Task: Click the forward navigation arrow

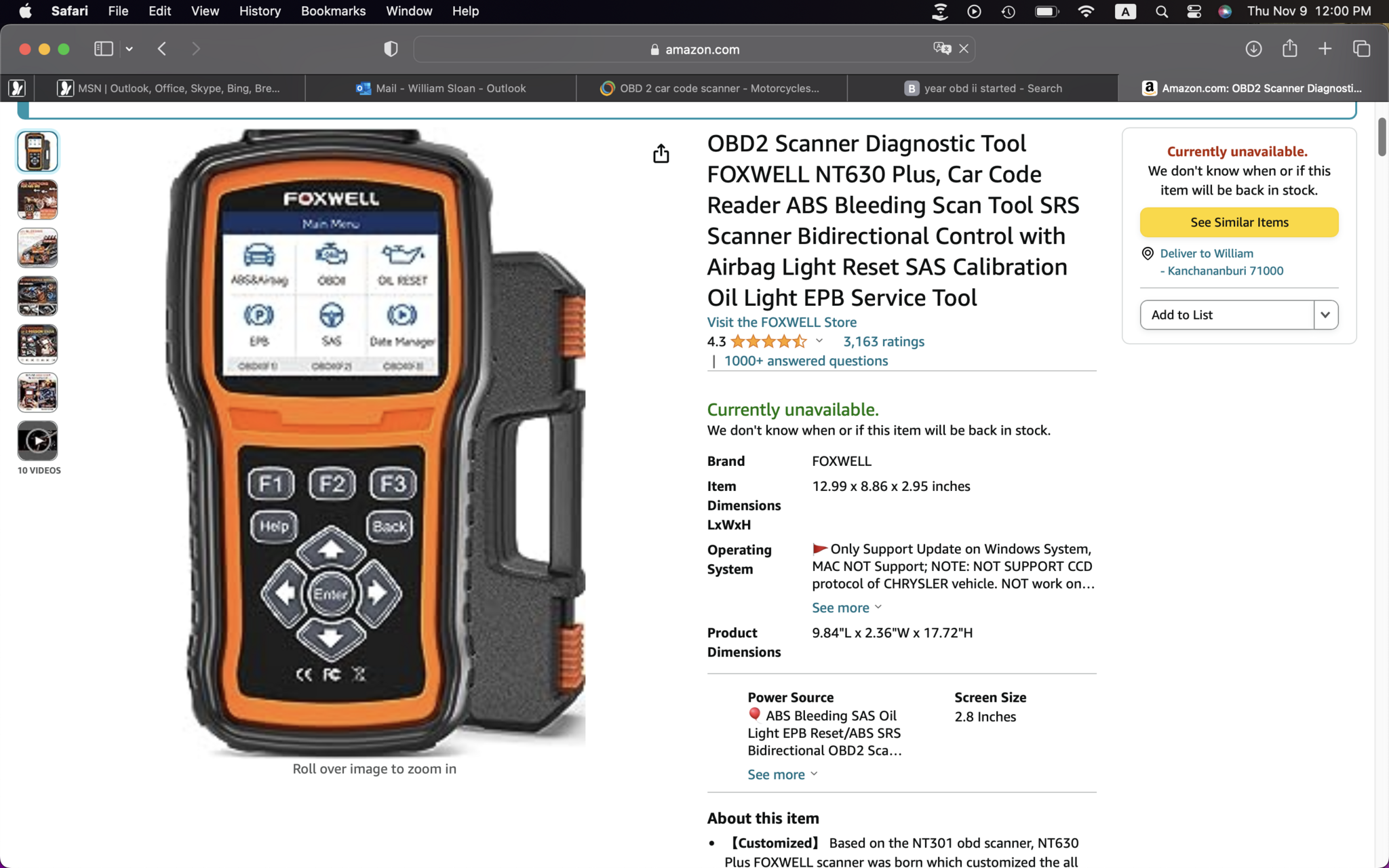Action: pyautogui.click(x=196, y=49)
